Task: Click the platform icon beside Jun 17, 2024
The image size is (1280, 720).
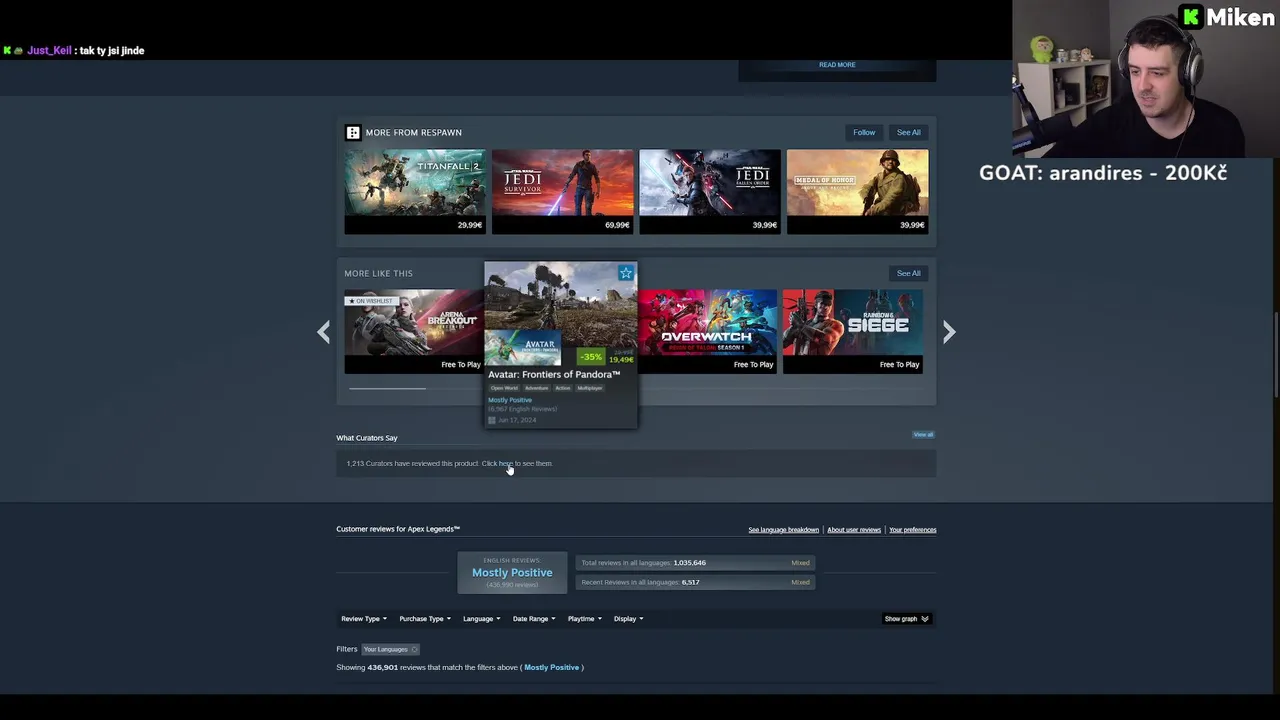Action: 492,420
